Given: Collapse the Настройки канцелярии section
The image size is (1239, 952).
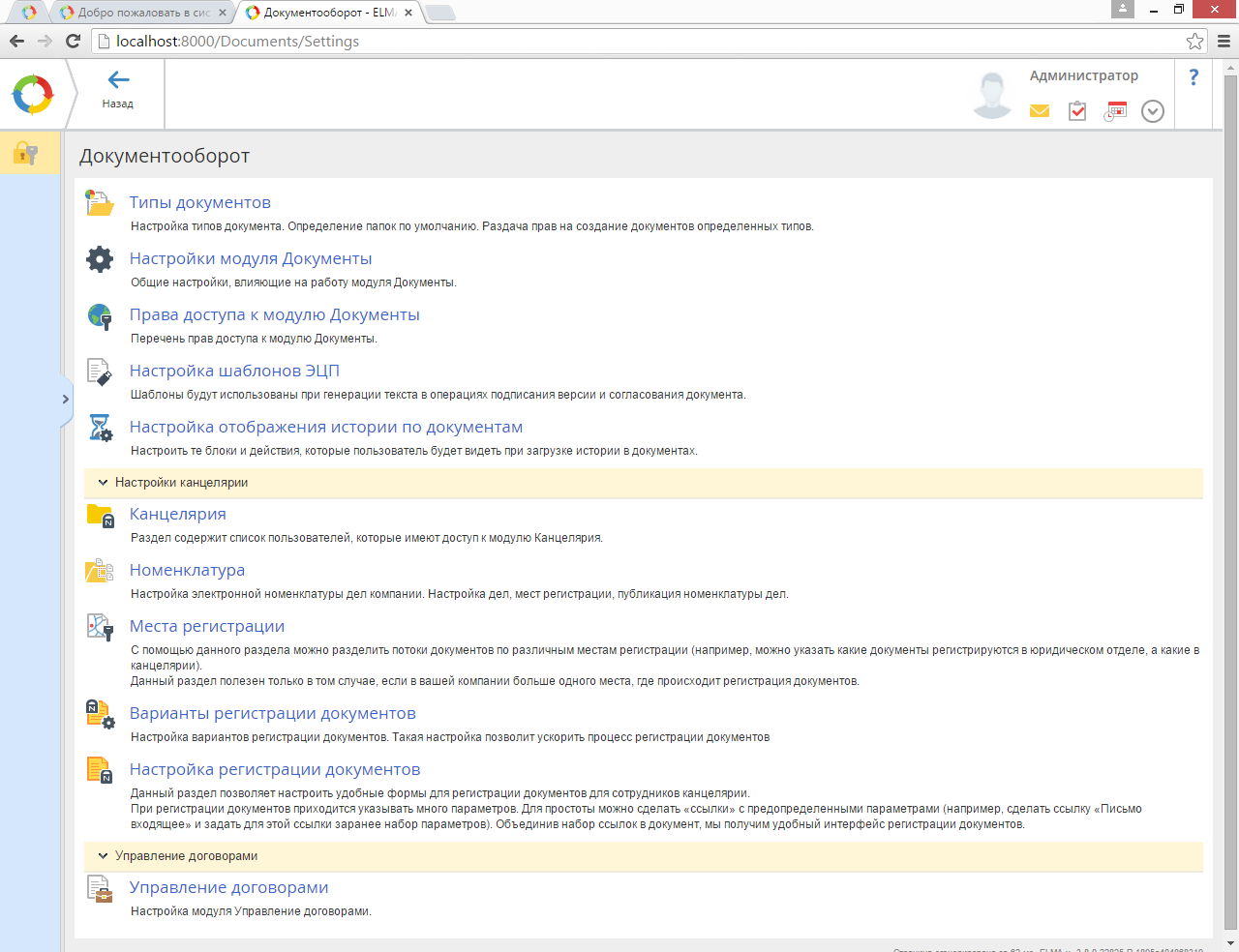Looking at the screenshot, I should pos(103,483).
